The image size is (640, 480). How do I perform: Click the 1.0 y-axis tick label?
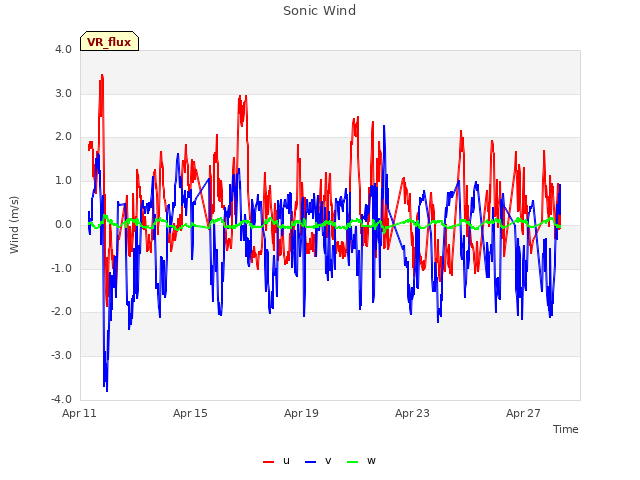tap(63, 180)
